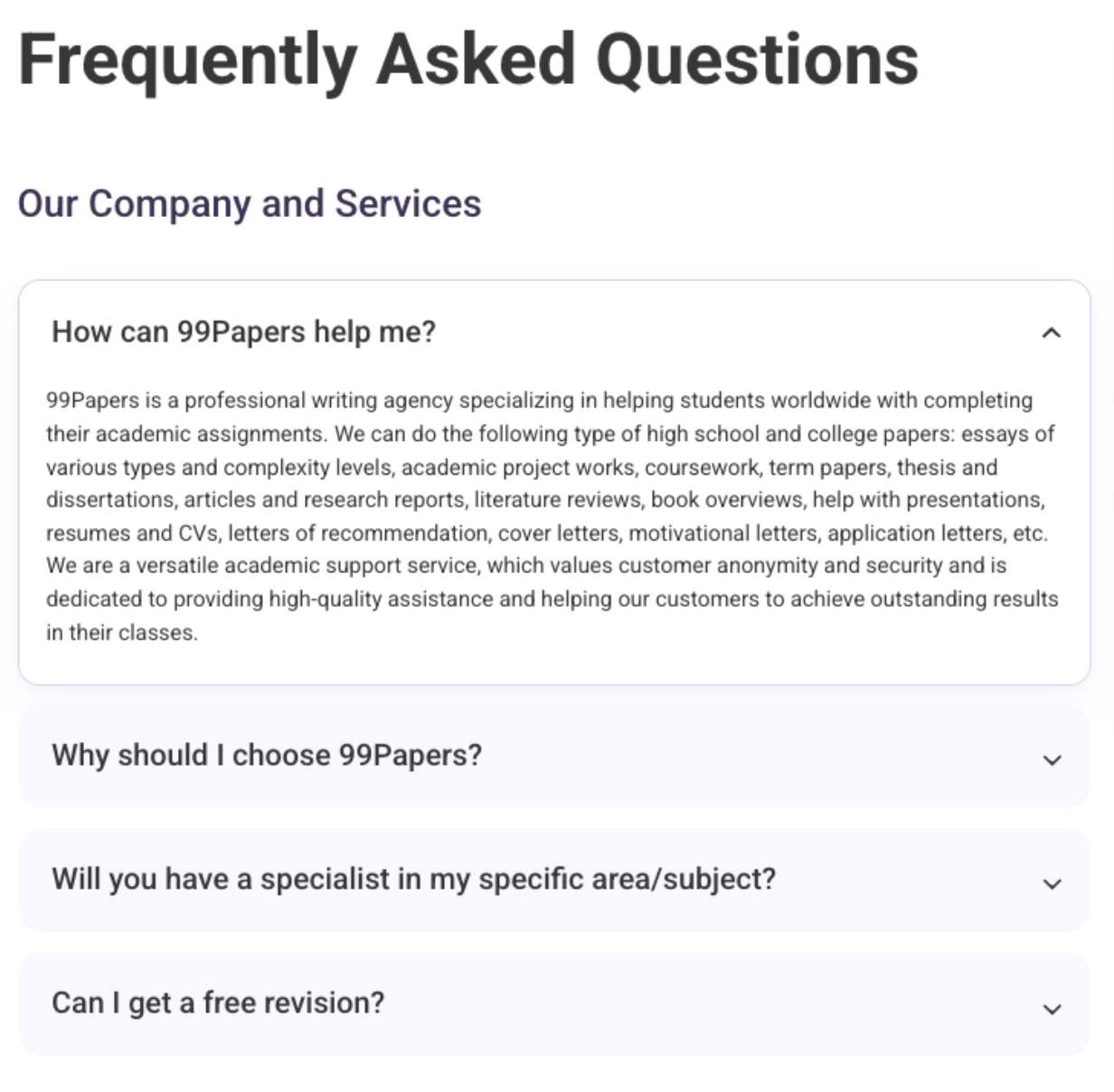The height and width of the screenshot is (1092, 1114).
Task: Open "Will you have a specialist in my specific area/subject?"
Action: pyautogui.click(x=413, y=879)
